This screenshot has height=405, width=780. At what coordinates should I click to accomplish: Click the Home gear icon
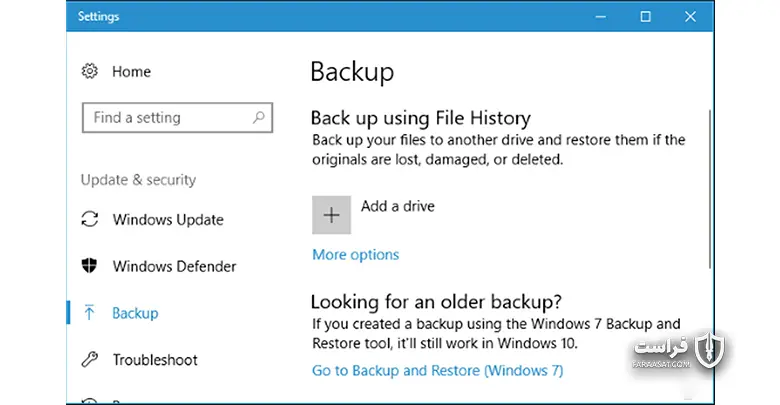(x=90, y=71)
